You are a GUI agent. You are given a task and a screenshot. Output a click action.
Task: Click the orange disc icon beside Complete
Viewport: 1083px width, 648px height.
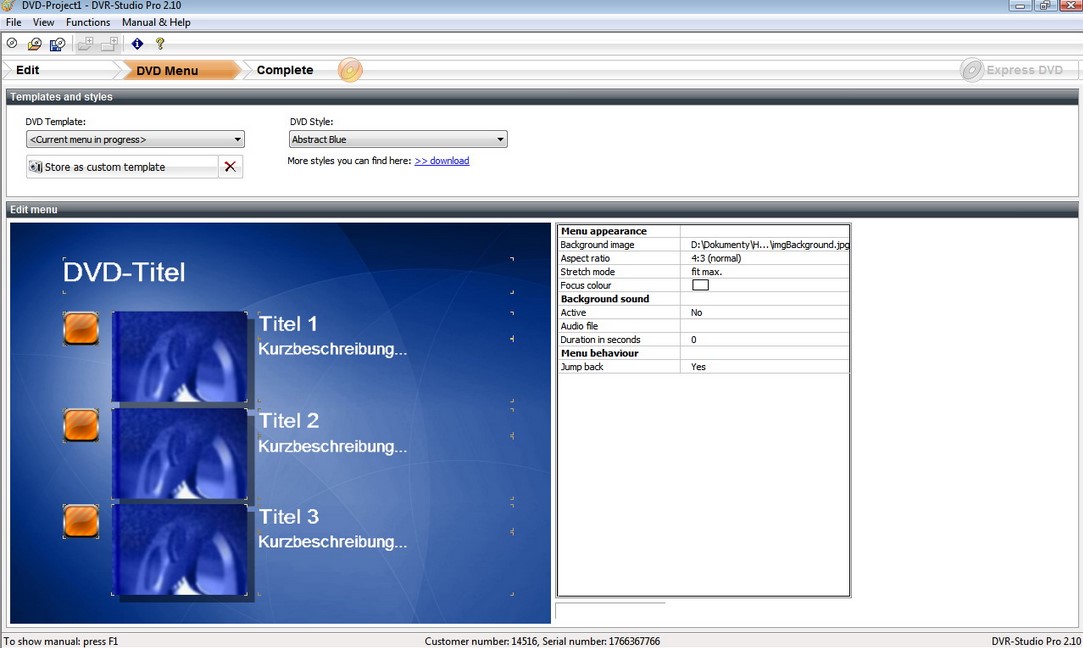click(x=350, y=70)
